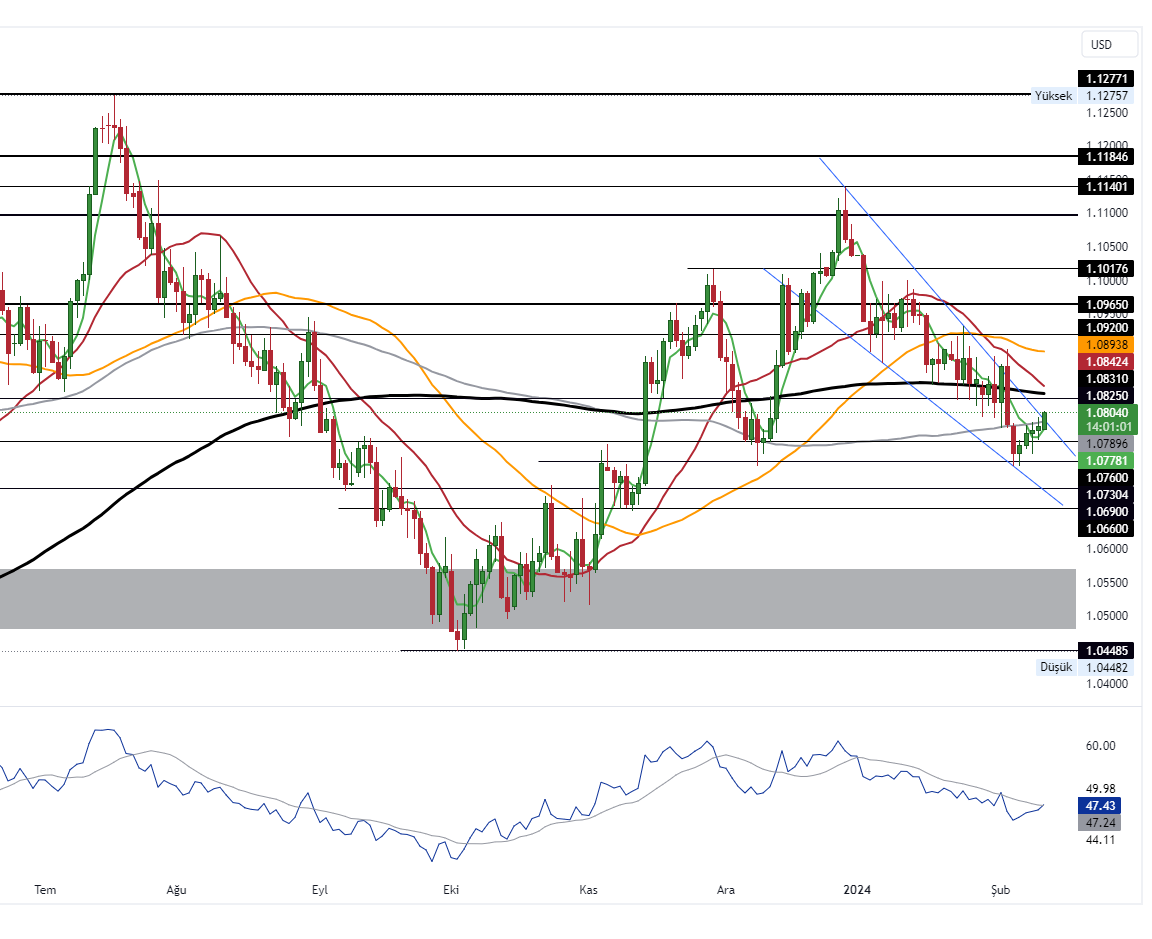The width and height of the screenshot is (1152, 939).
Task: Select the green current price label 1.08040
Action: tap(1106, 412)
